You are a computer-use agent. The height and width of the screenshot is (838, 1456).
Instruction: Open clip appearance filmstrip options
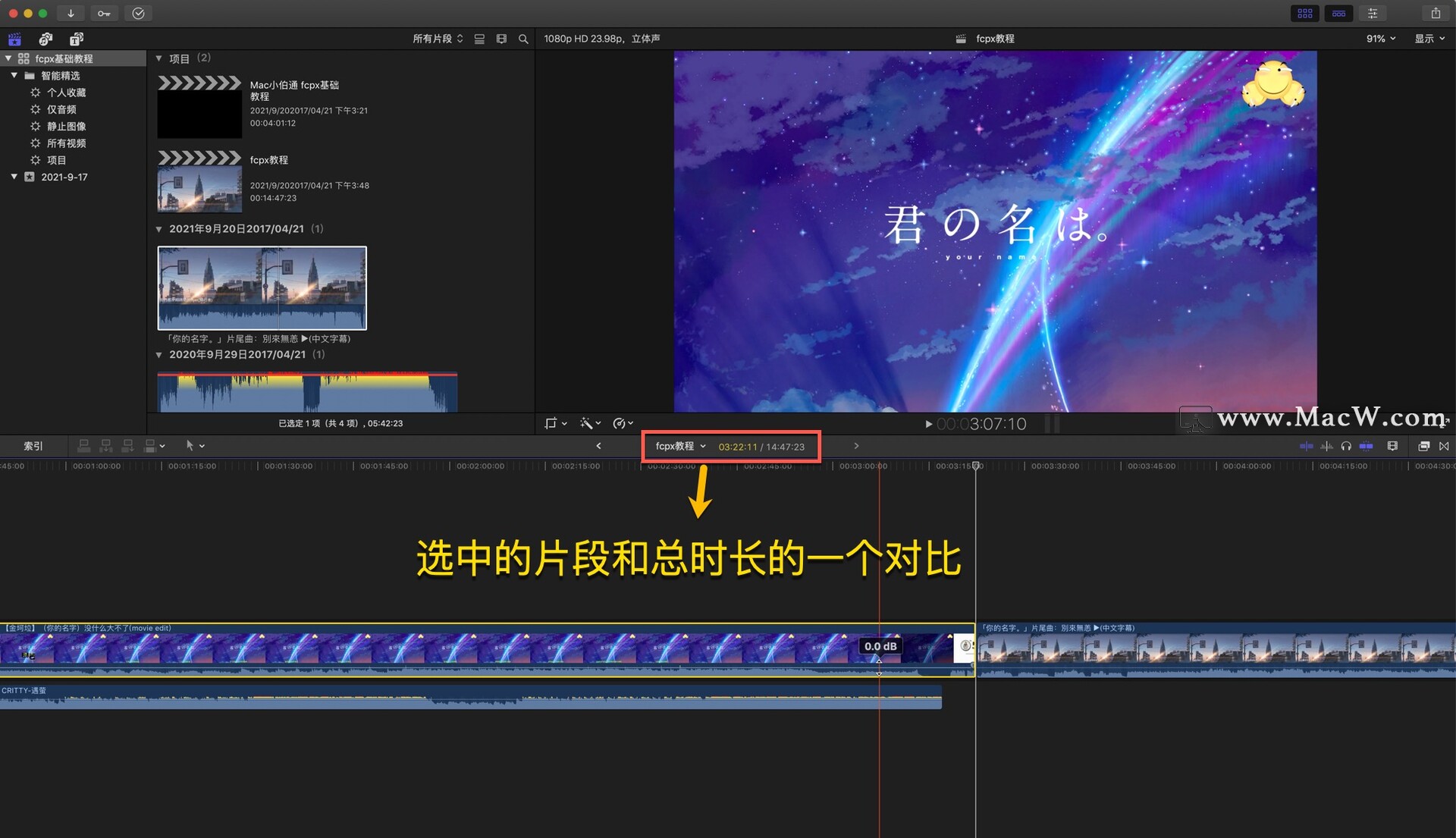click(1392, 446)
